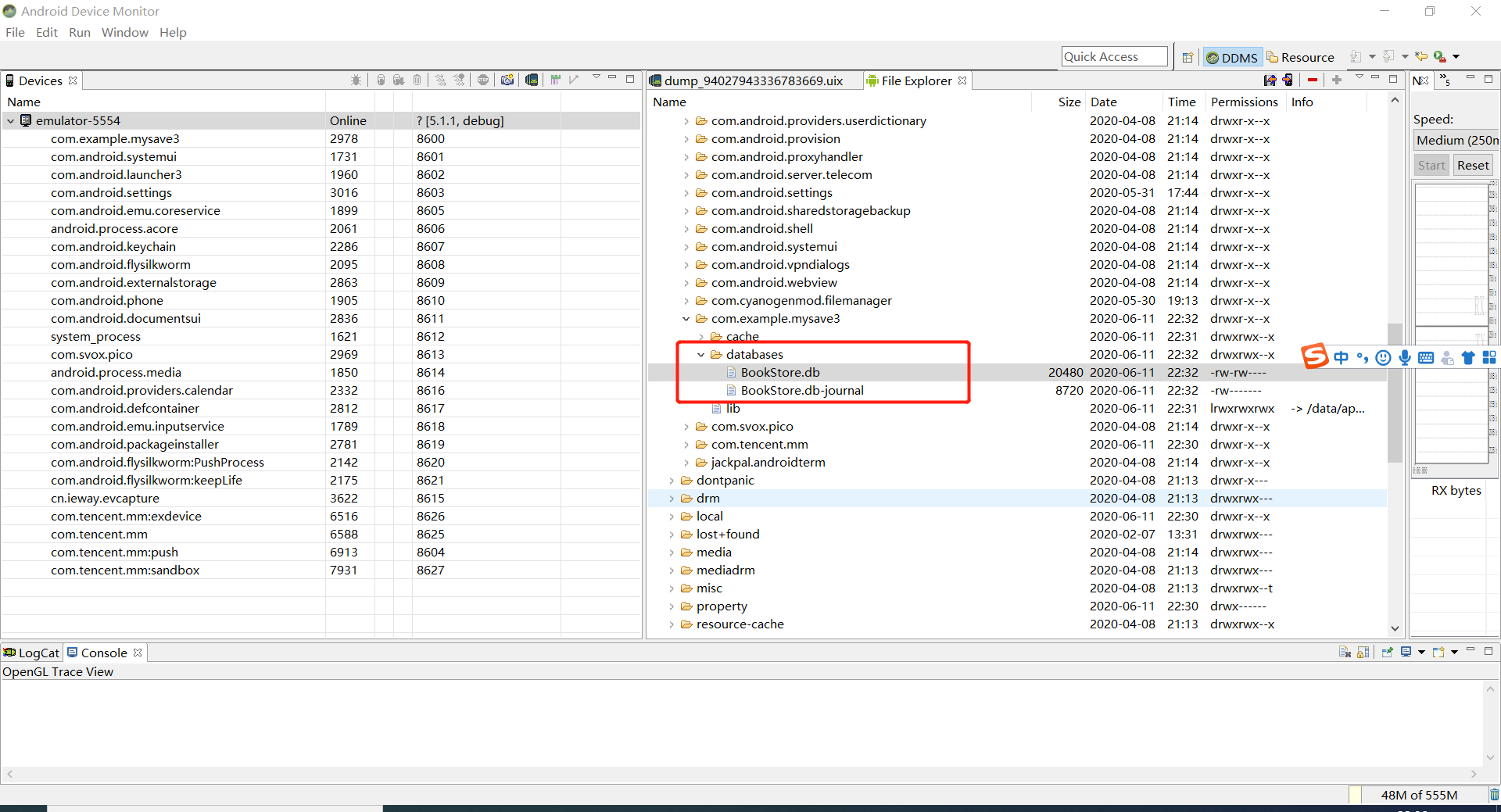Switch to the DDMS perspective

pyautogui.click(x=1232, y=57)
